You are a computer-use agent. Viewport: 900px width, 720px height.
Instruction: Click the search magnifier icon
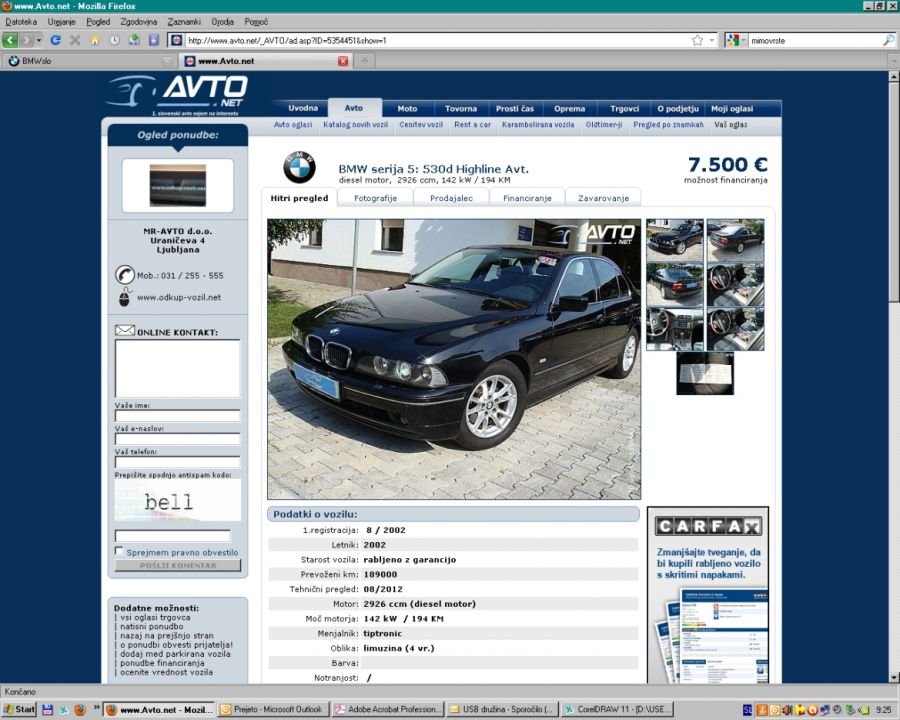click(x=888, y=40)
